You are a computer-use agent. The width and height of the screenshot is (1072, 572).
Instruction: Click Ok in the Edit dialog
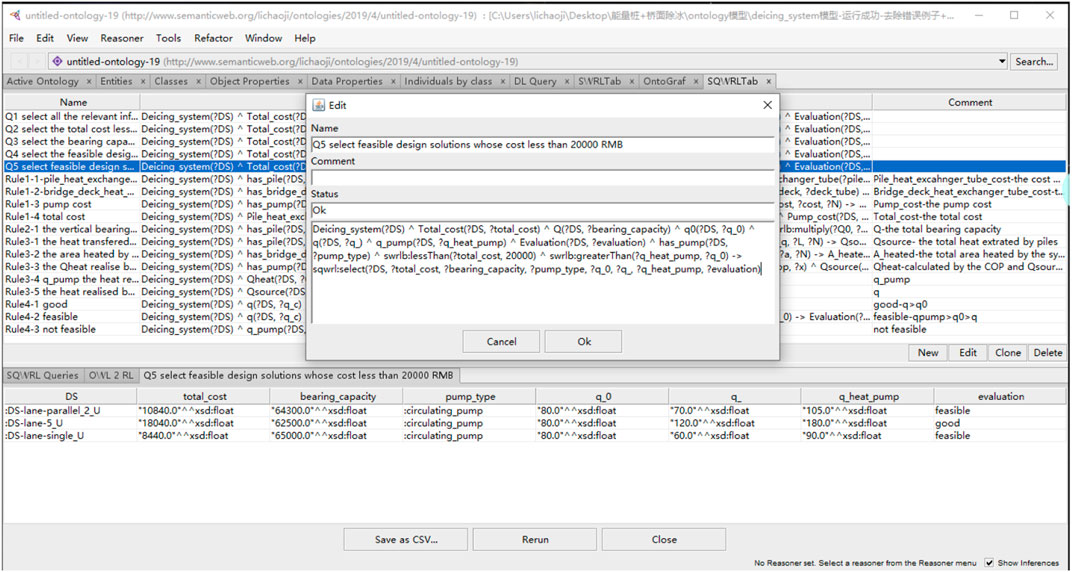point(584,342)
